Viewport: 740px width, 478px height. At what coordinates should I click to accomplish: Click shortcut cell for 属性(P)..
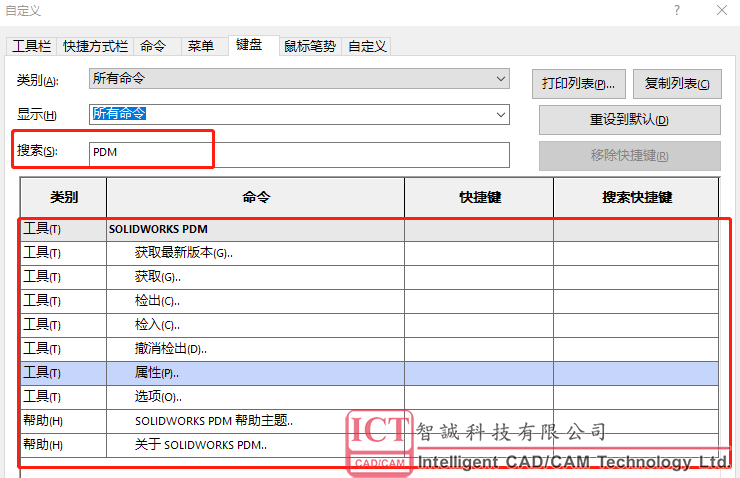tap(479, 374)
